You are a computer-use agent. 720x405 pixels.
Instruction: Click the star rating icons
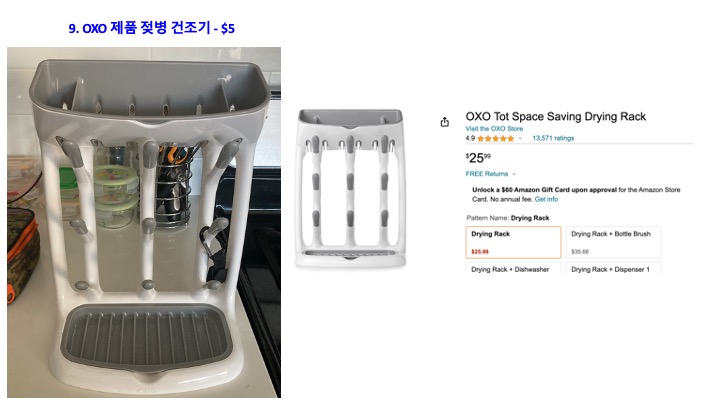(x=495, y=138)
